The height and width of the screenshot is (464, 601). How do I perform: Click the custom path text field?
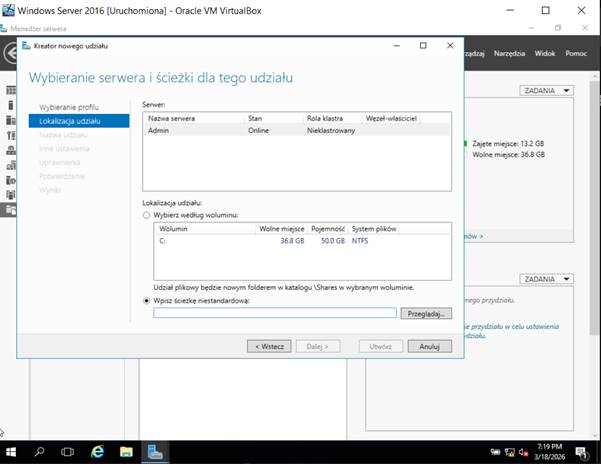(x=275, y=313)
